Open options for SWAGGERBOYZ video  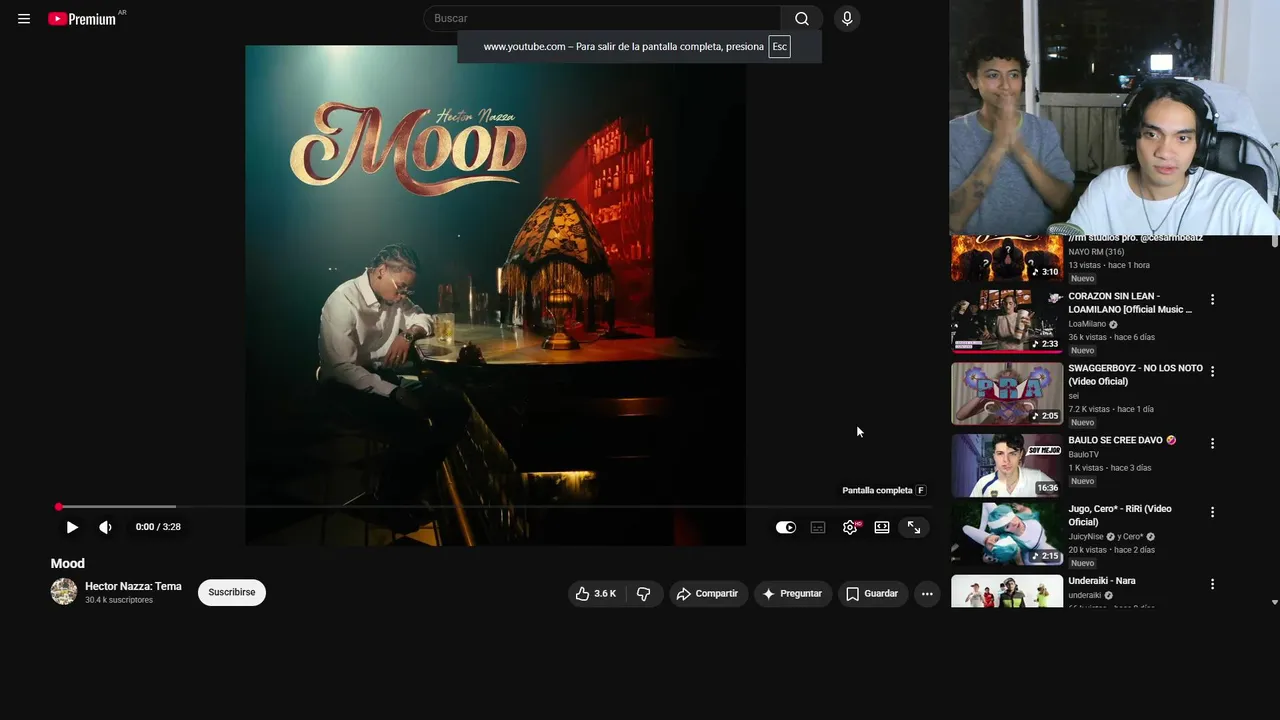coord(1212,371)
